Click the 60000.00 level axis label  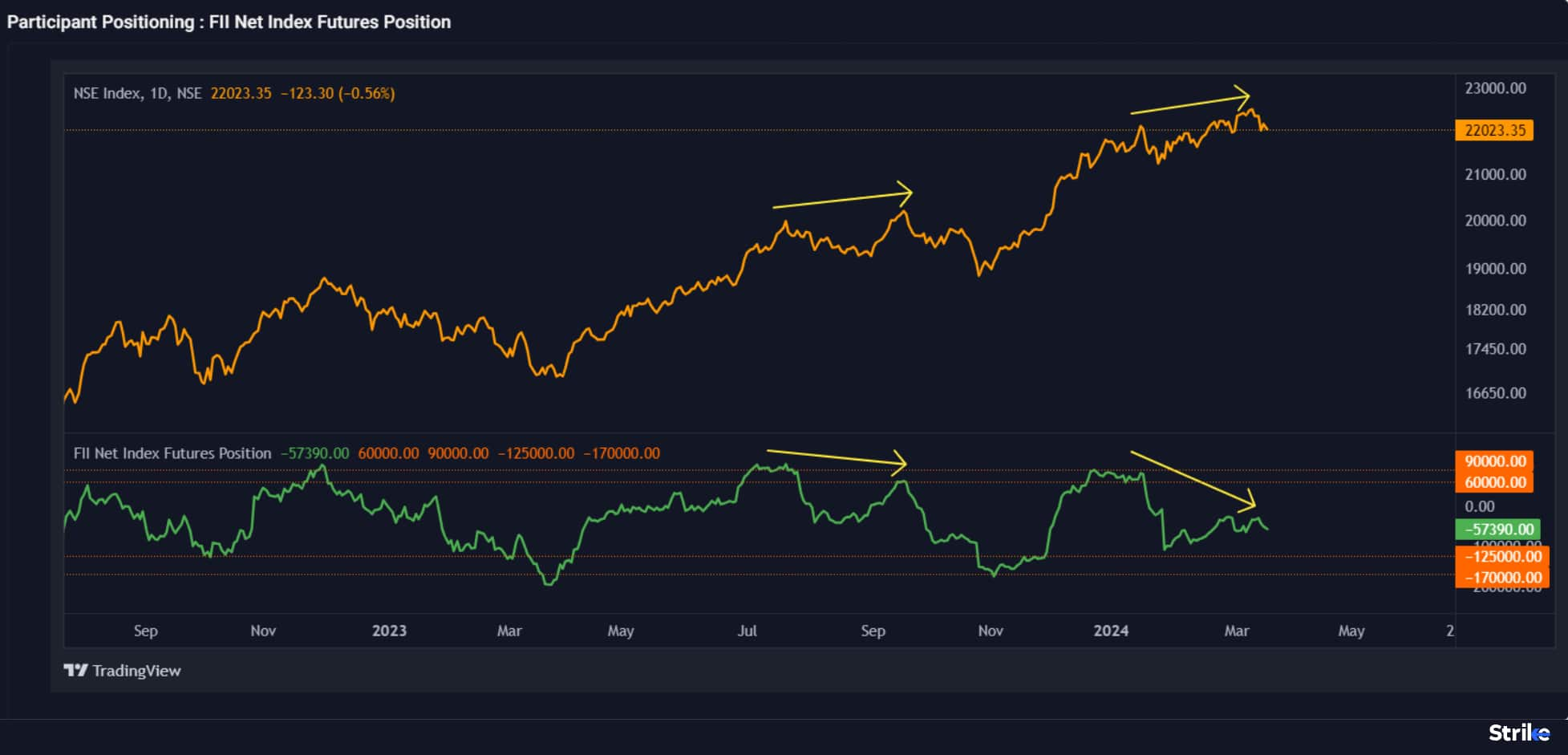click(x=1494, y=482)
